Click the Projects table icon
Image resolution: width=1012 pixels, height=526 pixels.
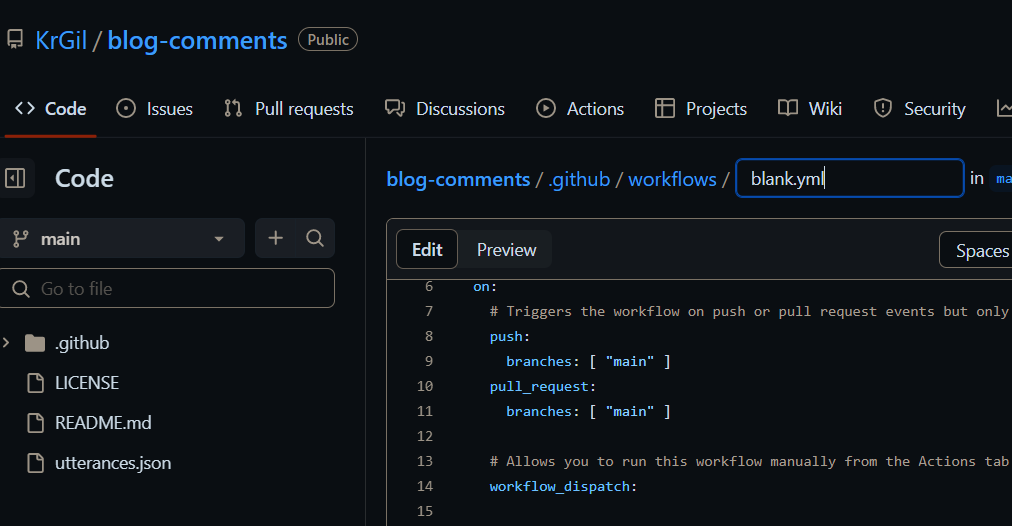665,108
